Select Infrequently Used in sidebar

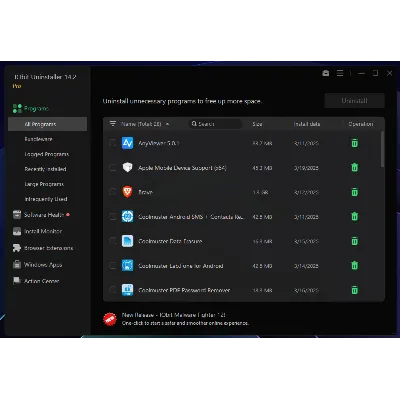point(46,199)
